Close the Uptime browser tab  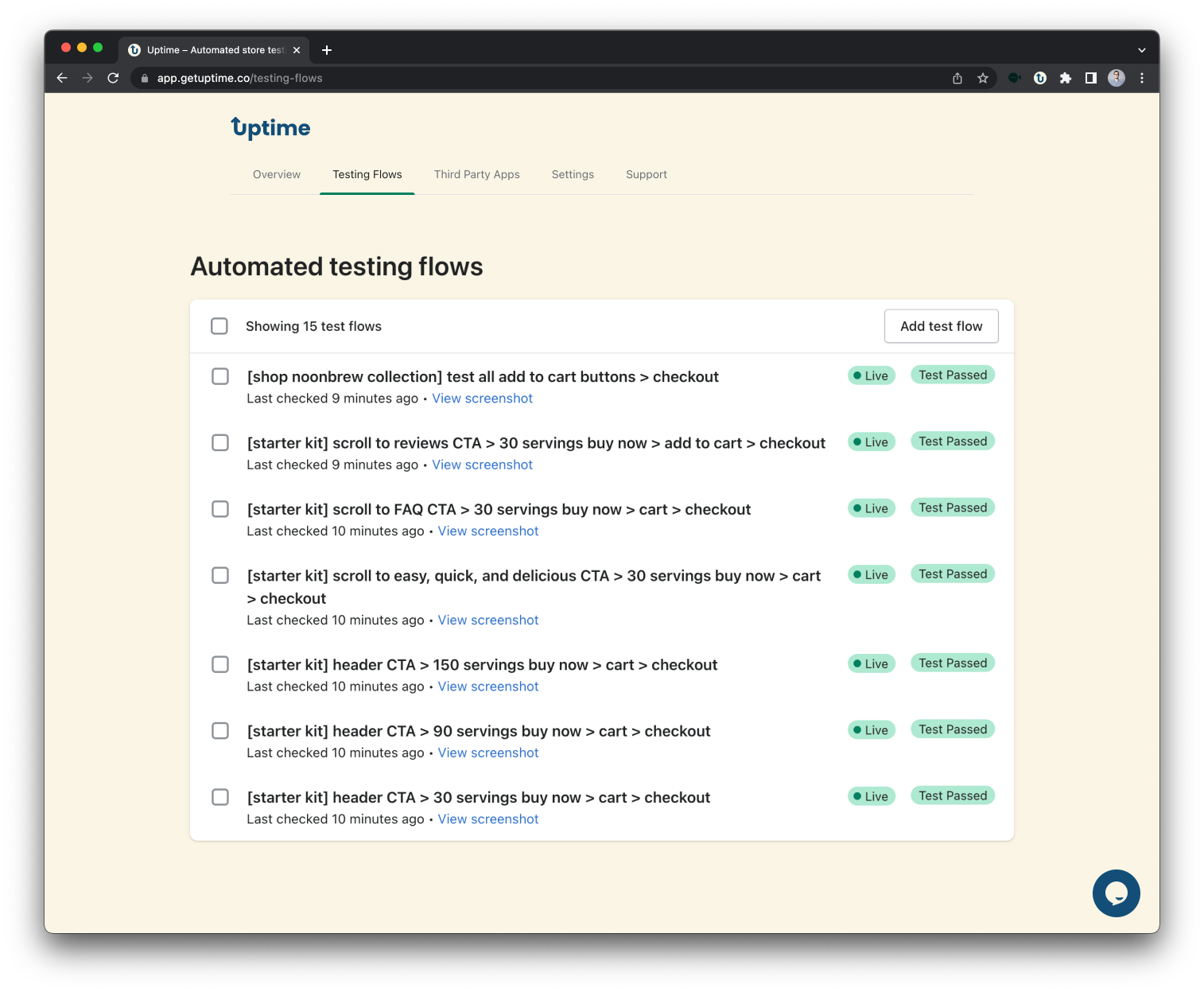[x=297, y=50]
